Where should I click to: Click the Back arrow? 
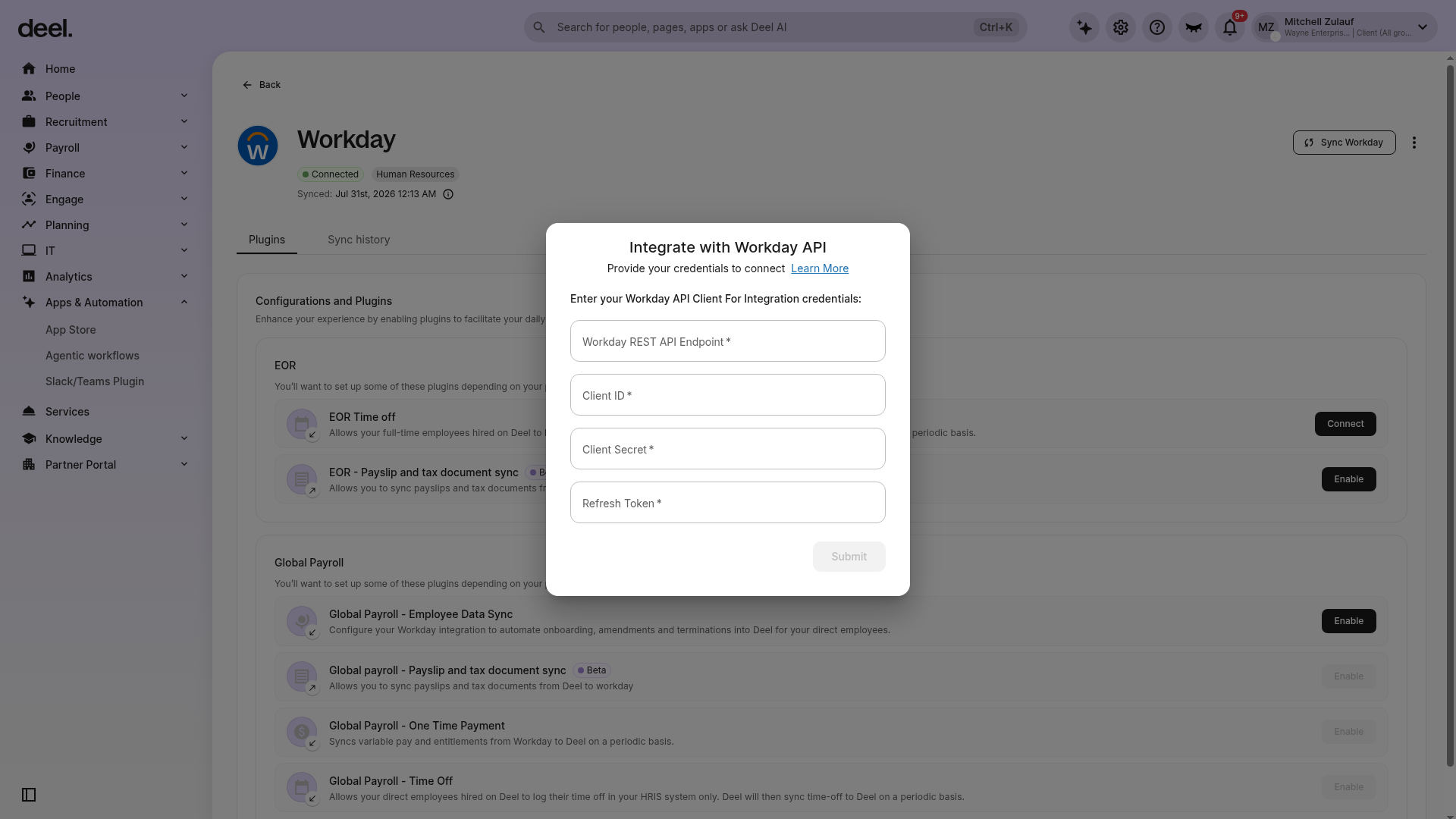(x=247, y=85)
